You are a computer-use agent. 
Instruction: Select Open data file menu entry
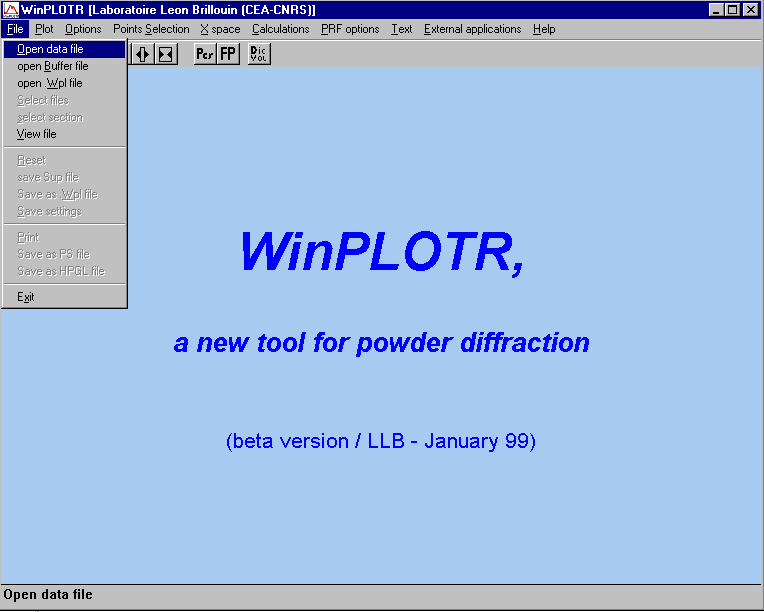click(50, 49)
